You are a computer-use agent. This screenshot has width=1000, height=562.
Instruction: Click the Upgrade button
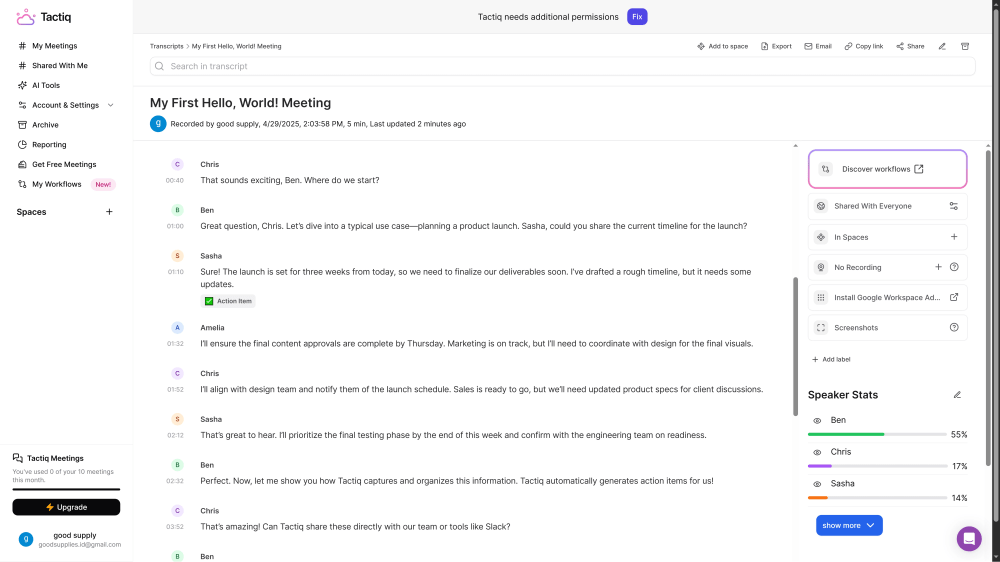tap(66, 507)
